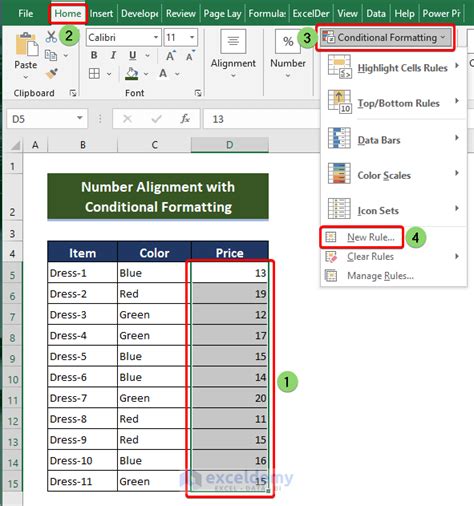
Task: Switch to the Review tab
Action: tap(181, 14)
